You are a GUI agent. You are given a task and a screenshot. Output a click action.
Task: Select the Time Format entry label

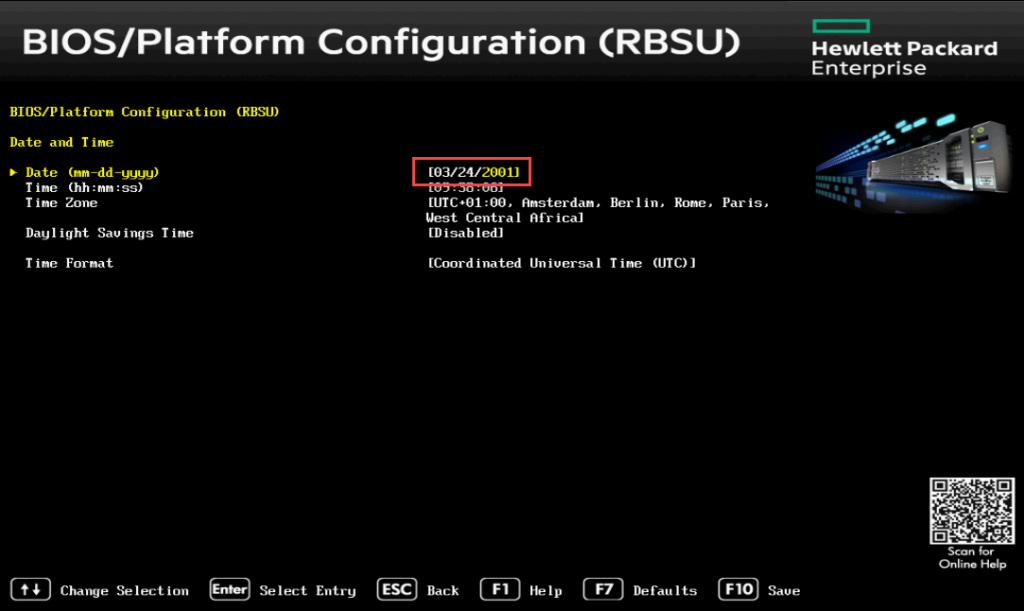point(69,263)
